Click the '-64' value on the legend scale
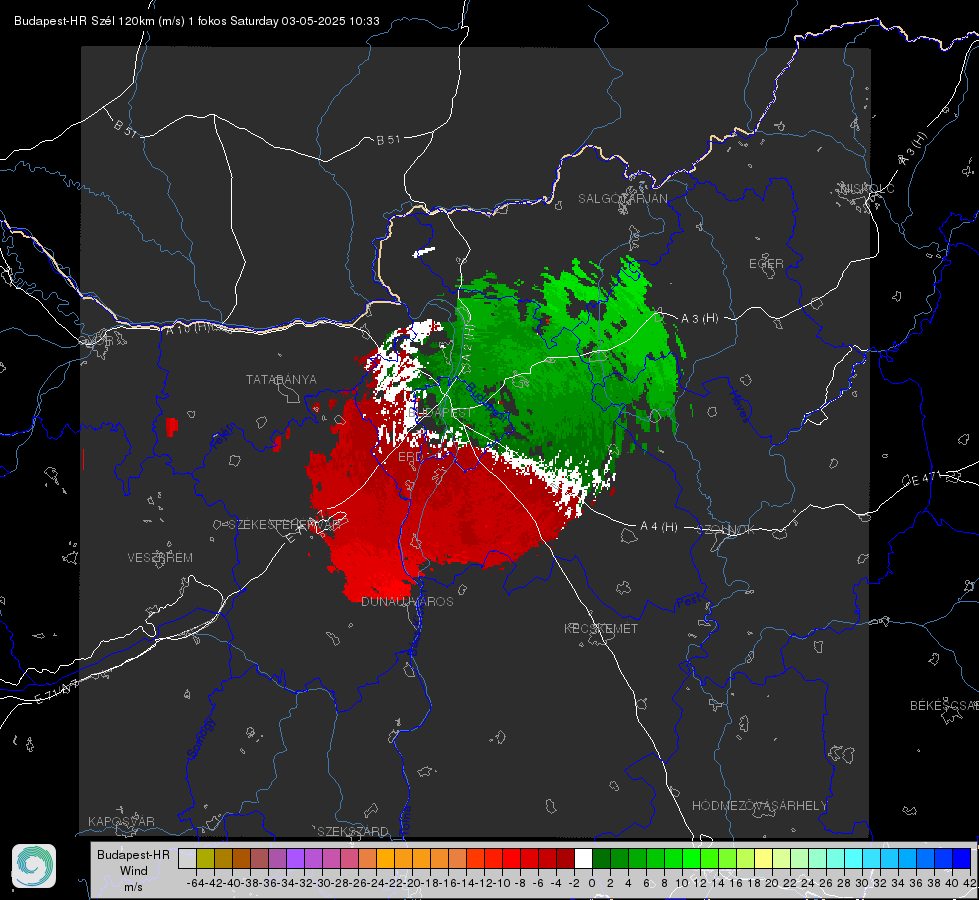979x900 pixels. click(x=195, y=883)
